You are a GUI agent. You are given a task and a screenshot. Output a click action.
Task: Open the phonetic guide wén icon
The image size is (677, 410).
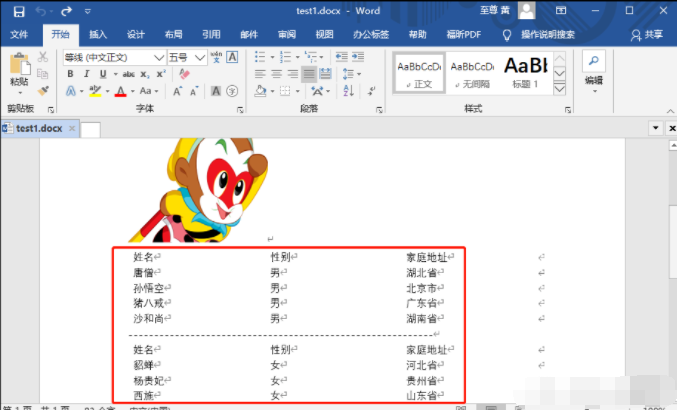pos(216,57)
